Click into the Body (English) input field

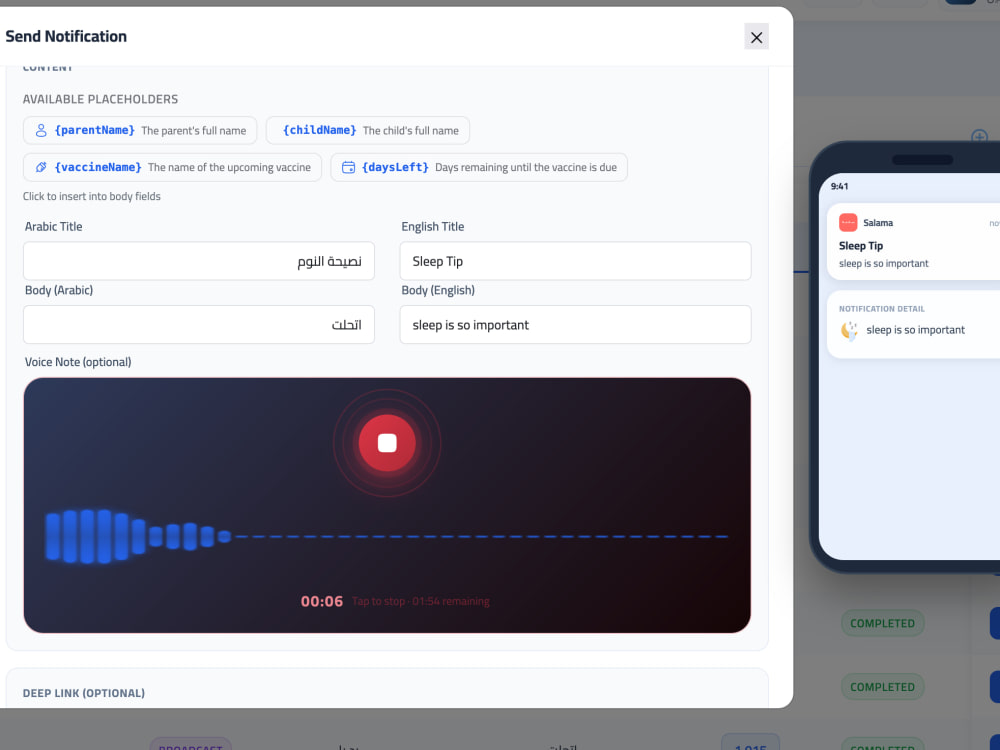[x=575, y=325]
